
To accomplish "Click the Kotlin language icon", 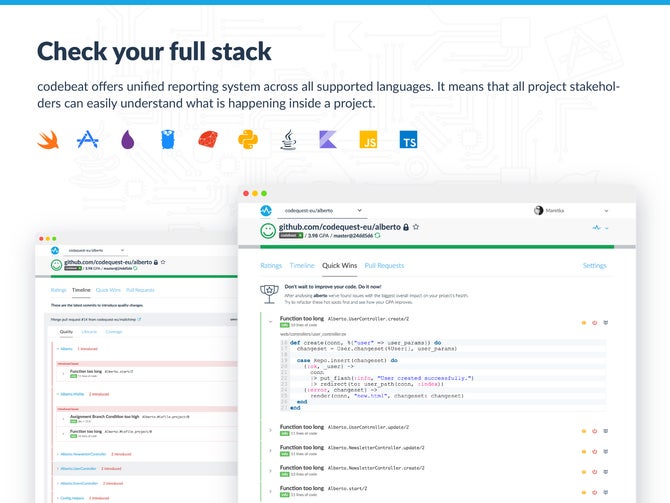I will (328, 139).
